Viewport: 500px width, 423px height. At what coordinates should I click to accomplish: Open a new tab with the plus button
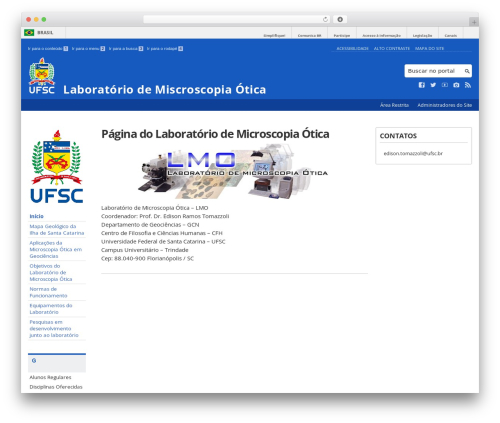474,22
